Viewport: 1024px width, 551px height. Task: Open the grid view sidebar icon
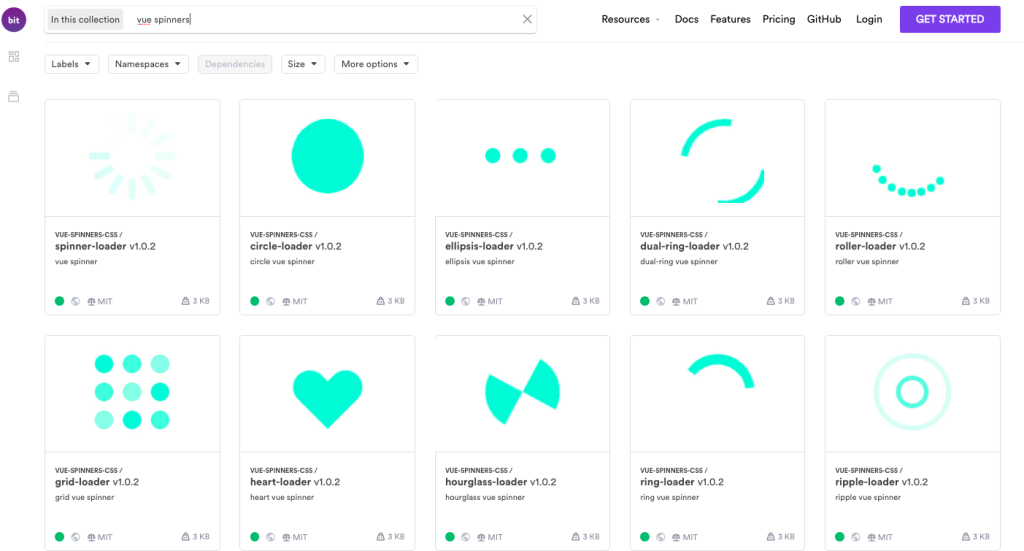point(14,57)
